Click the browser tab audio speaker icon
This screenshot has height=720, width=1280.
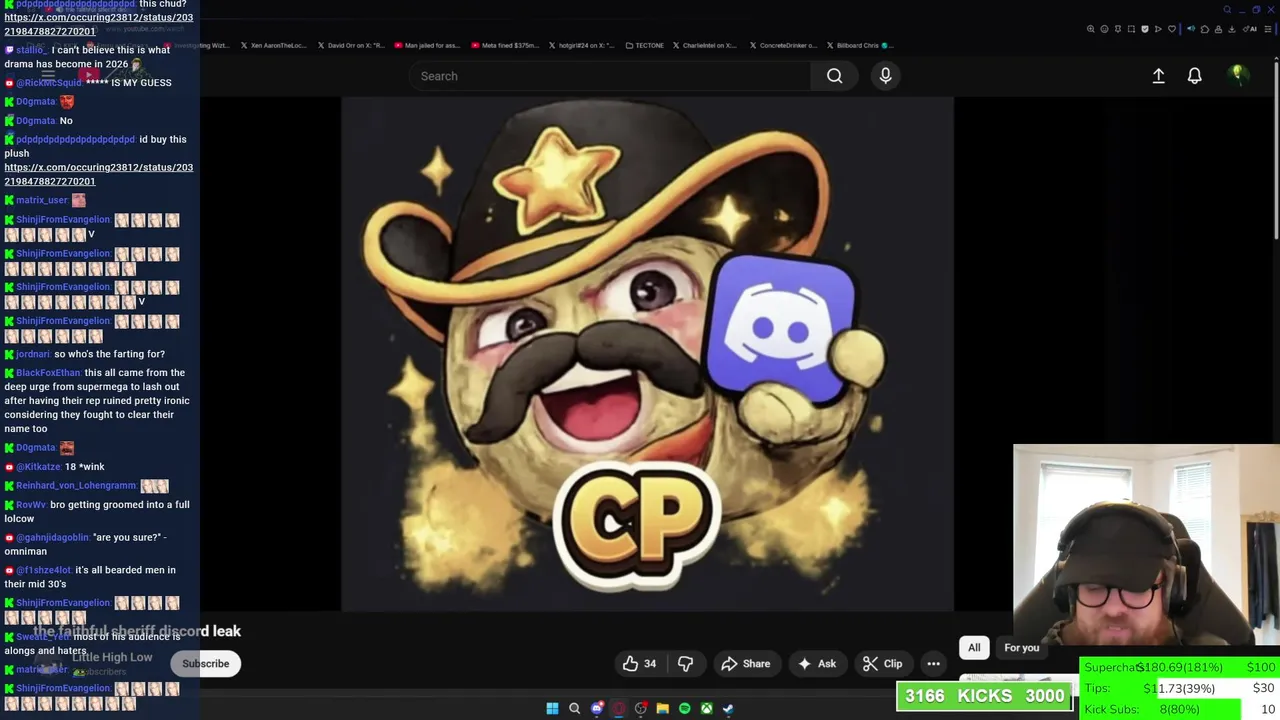pos(1191,29)
